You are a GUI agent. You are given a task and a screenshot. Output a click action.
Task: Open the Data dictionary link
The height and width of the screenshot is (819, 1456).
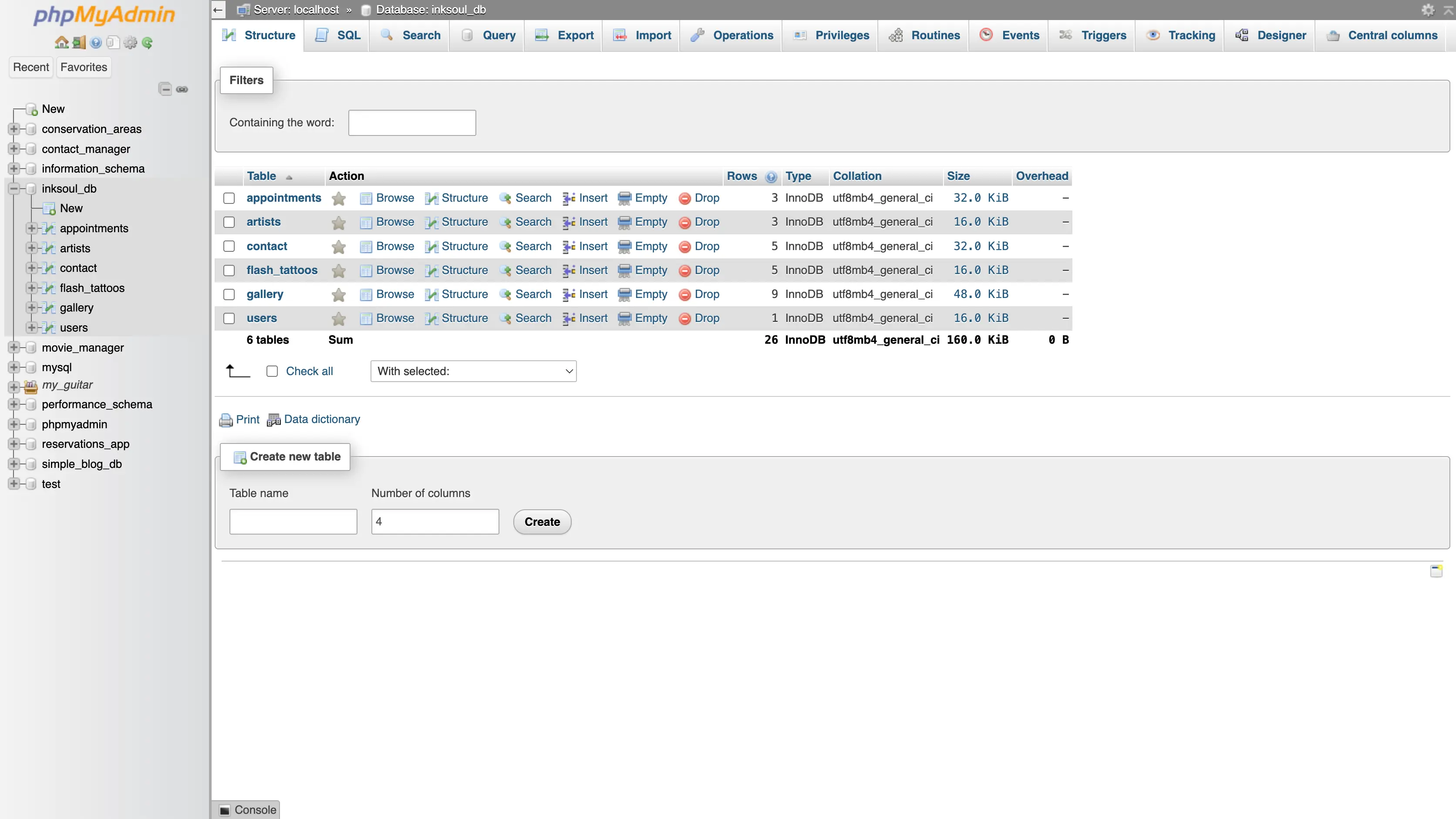[x=313, y=419]
